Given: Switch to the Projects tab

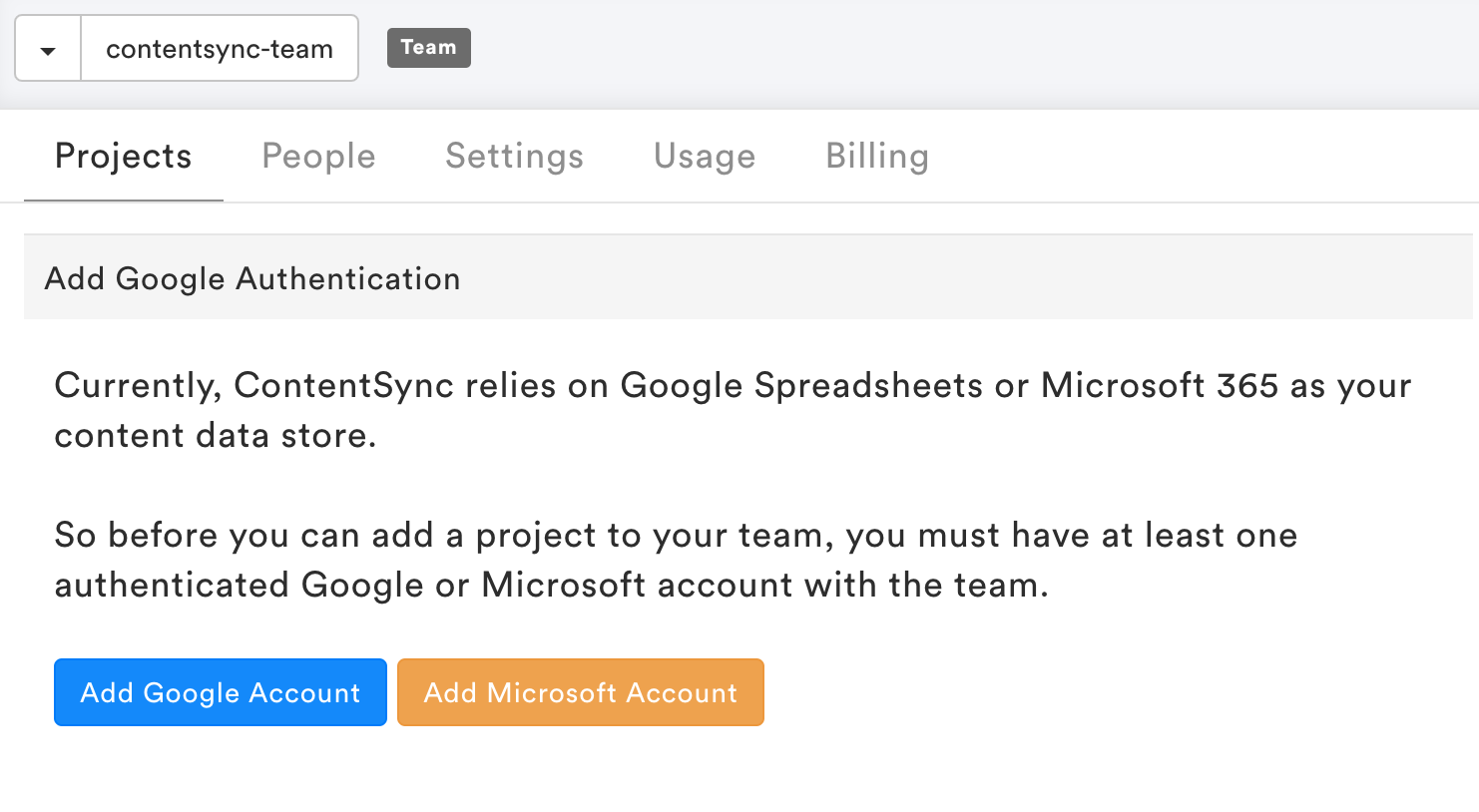Looking at the screenshot, I should [x=124, y=157].
